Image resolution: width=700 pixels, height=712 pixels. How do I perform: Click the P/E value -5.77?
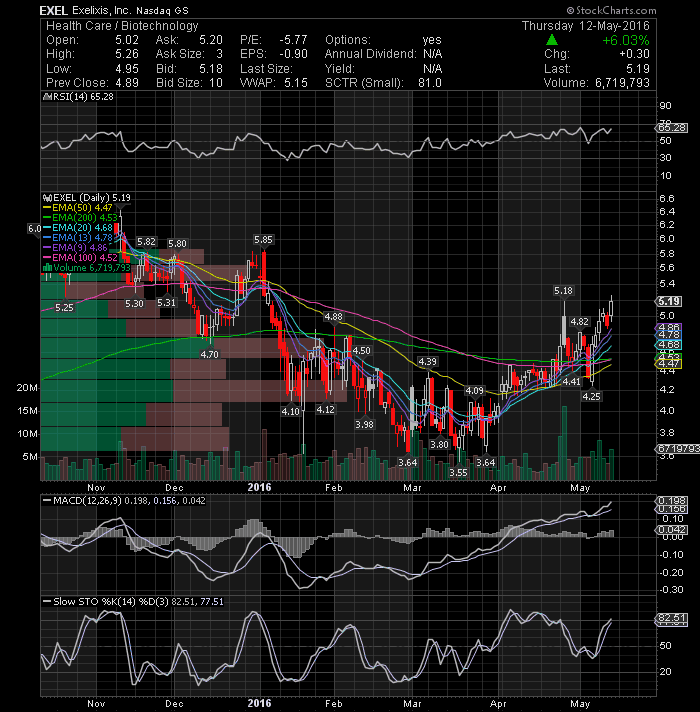(293, 40)
